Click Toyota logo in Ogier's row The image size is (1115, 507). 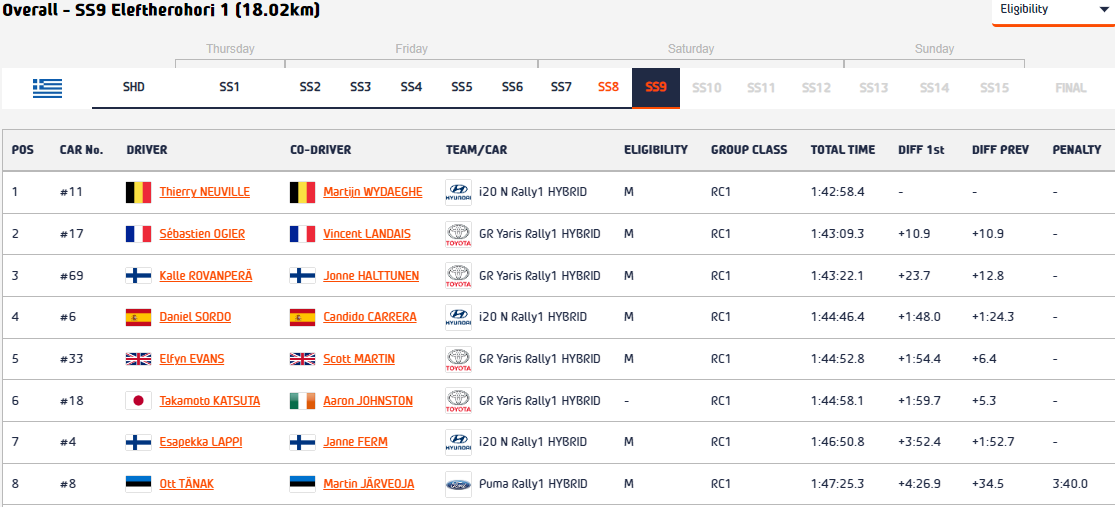458,234
